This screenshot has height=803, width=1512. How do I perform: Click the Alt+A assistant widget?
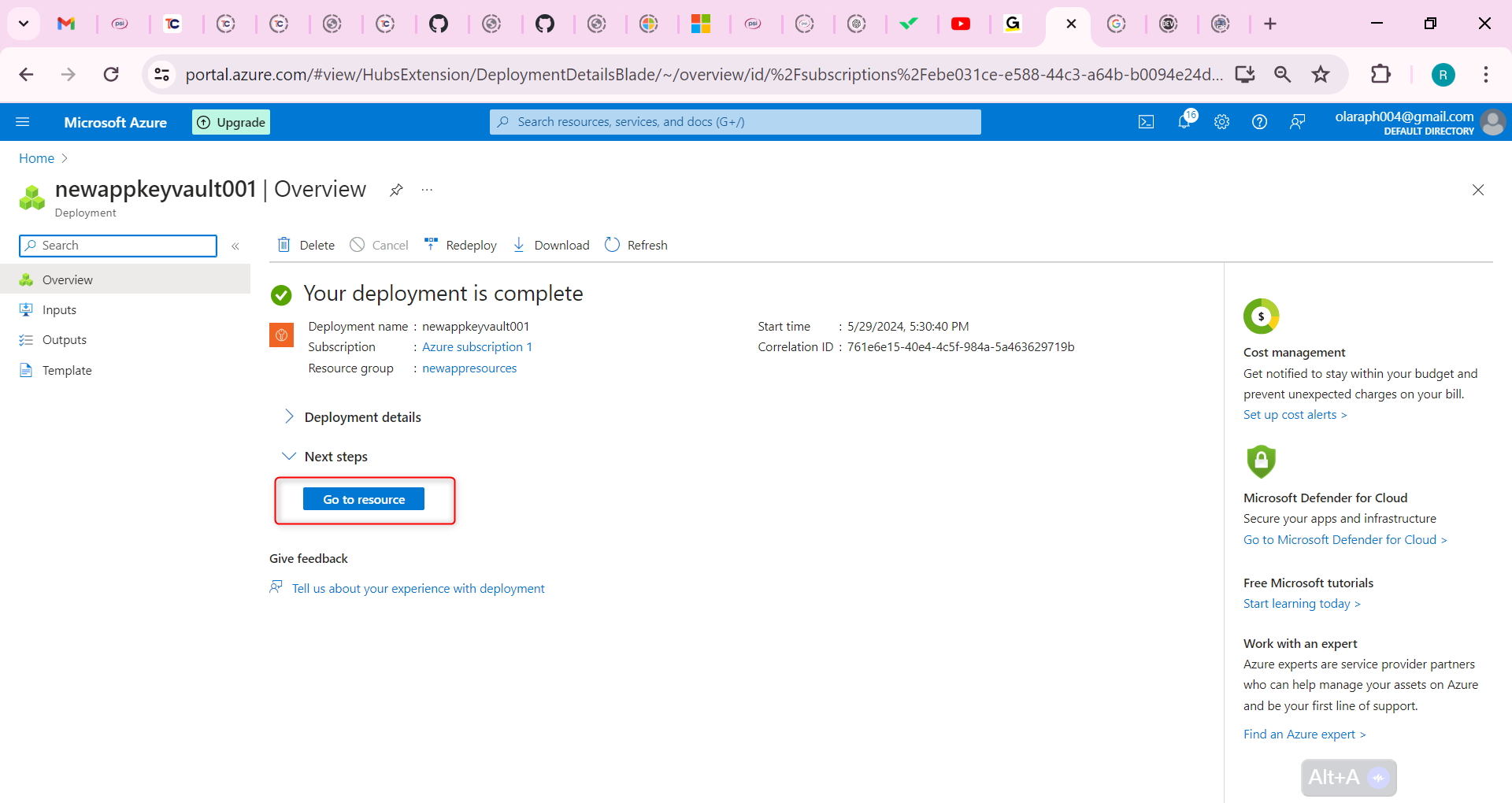click(x=1349, y=778)
